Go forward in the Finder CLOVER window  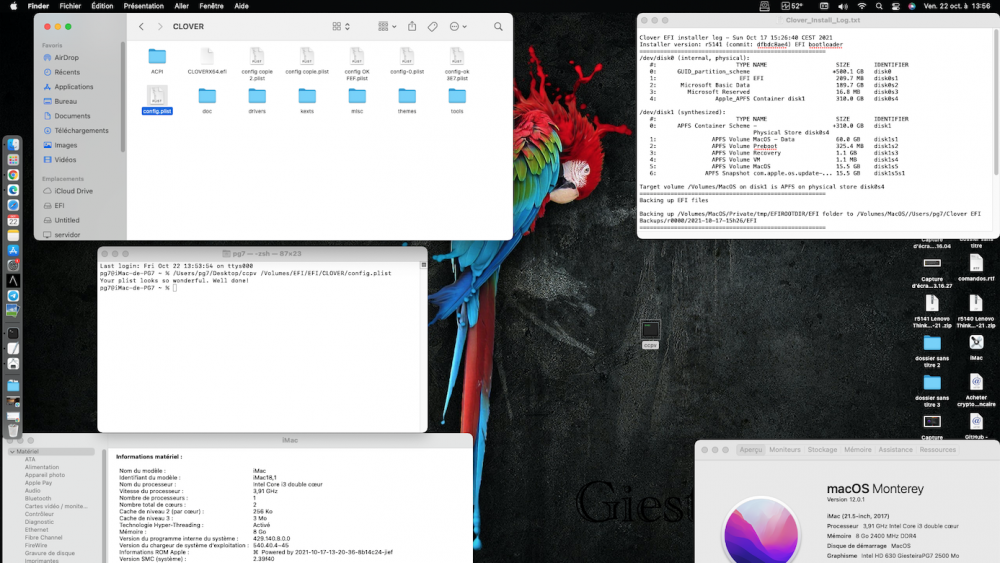click(x=159, y=27)
